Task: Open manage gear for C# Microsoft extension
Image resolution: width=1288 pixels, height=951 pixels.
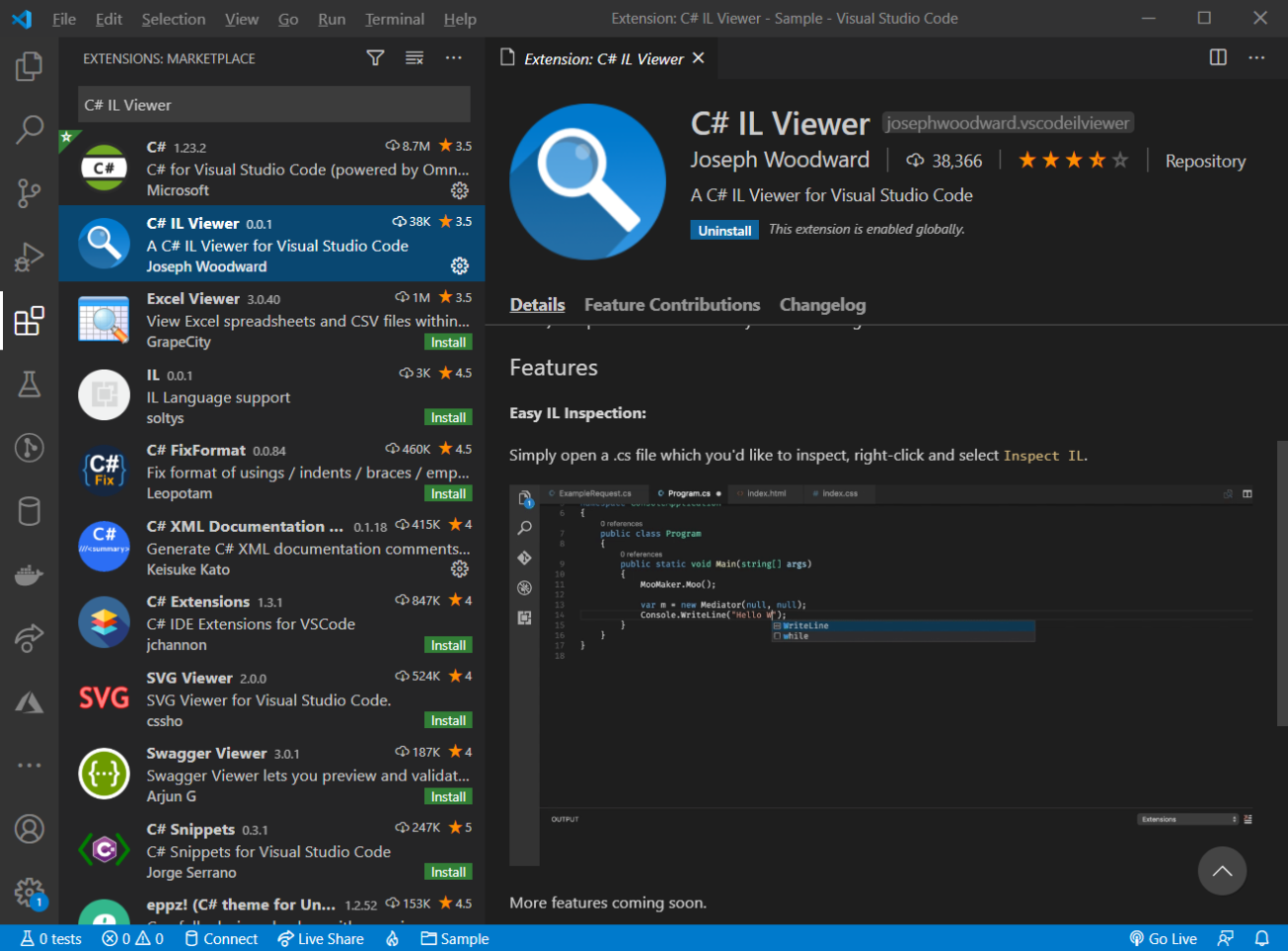Action: tap(460, 190)
